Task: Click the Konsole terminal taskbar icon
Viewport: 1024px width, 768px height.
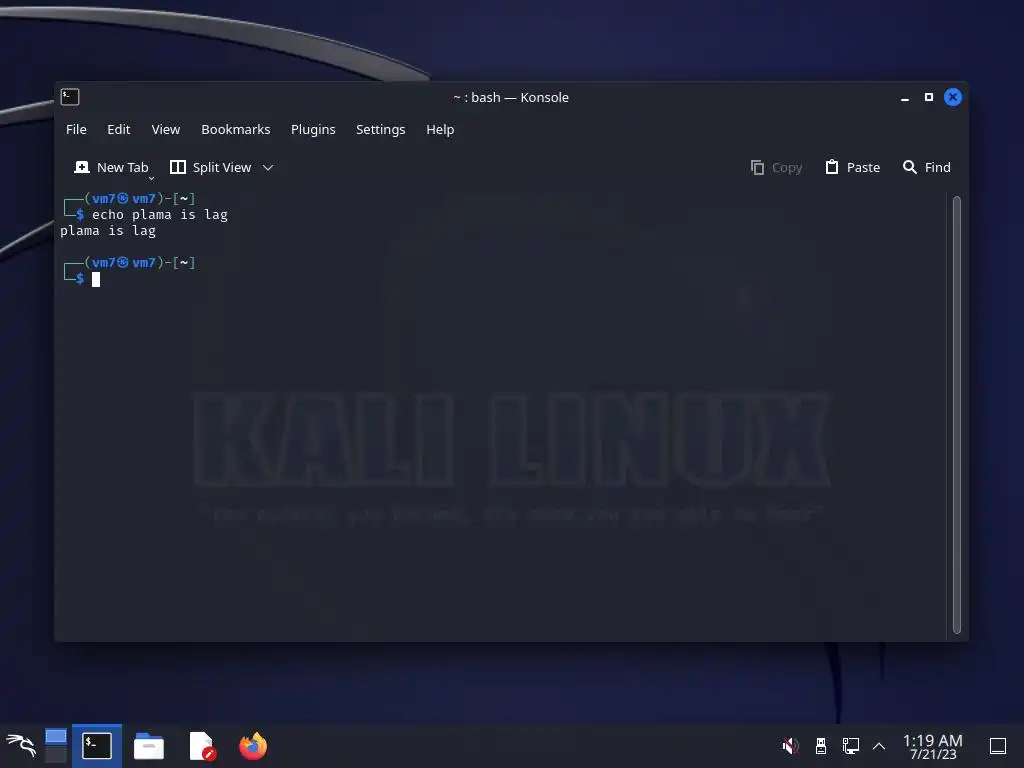Action: pyautogui.click(x=97, y=746)
